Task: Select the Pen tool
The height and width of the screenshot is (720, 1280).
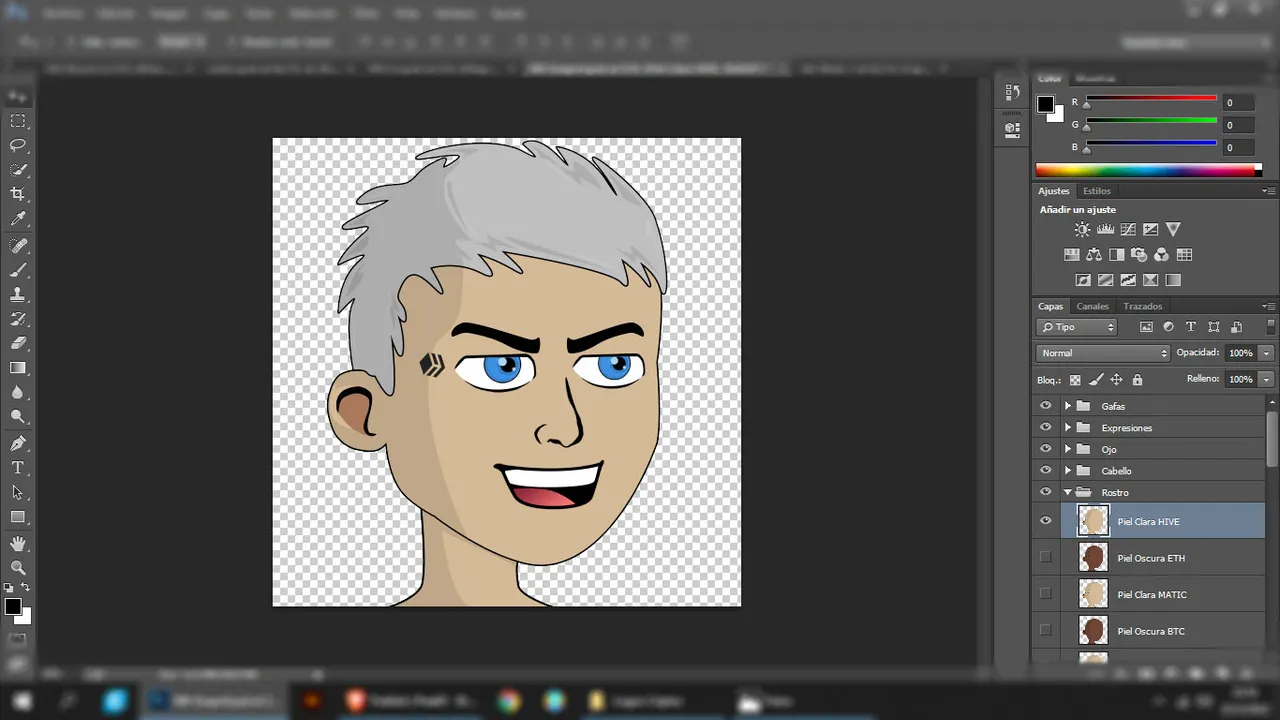Action: tap(18, 443)
